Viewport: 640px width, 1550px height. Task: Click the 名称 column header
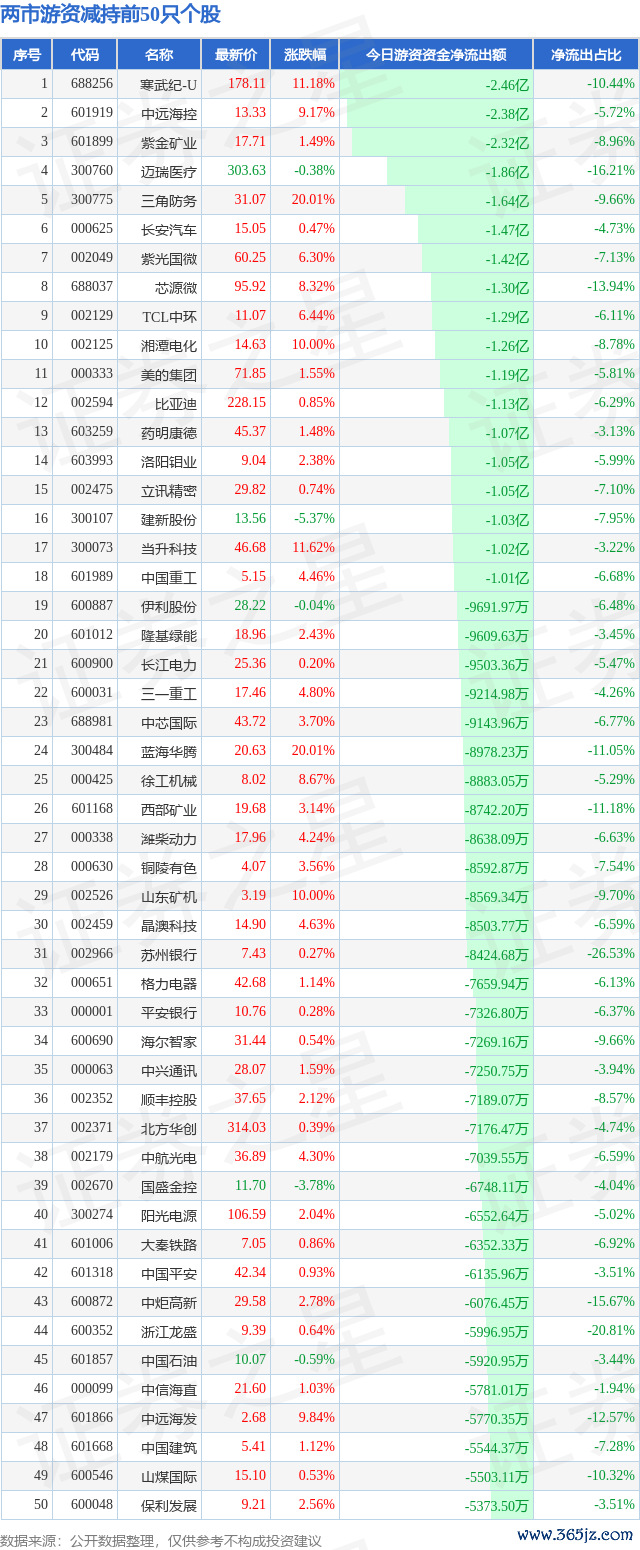(159, 55)
